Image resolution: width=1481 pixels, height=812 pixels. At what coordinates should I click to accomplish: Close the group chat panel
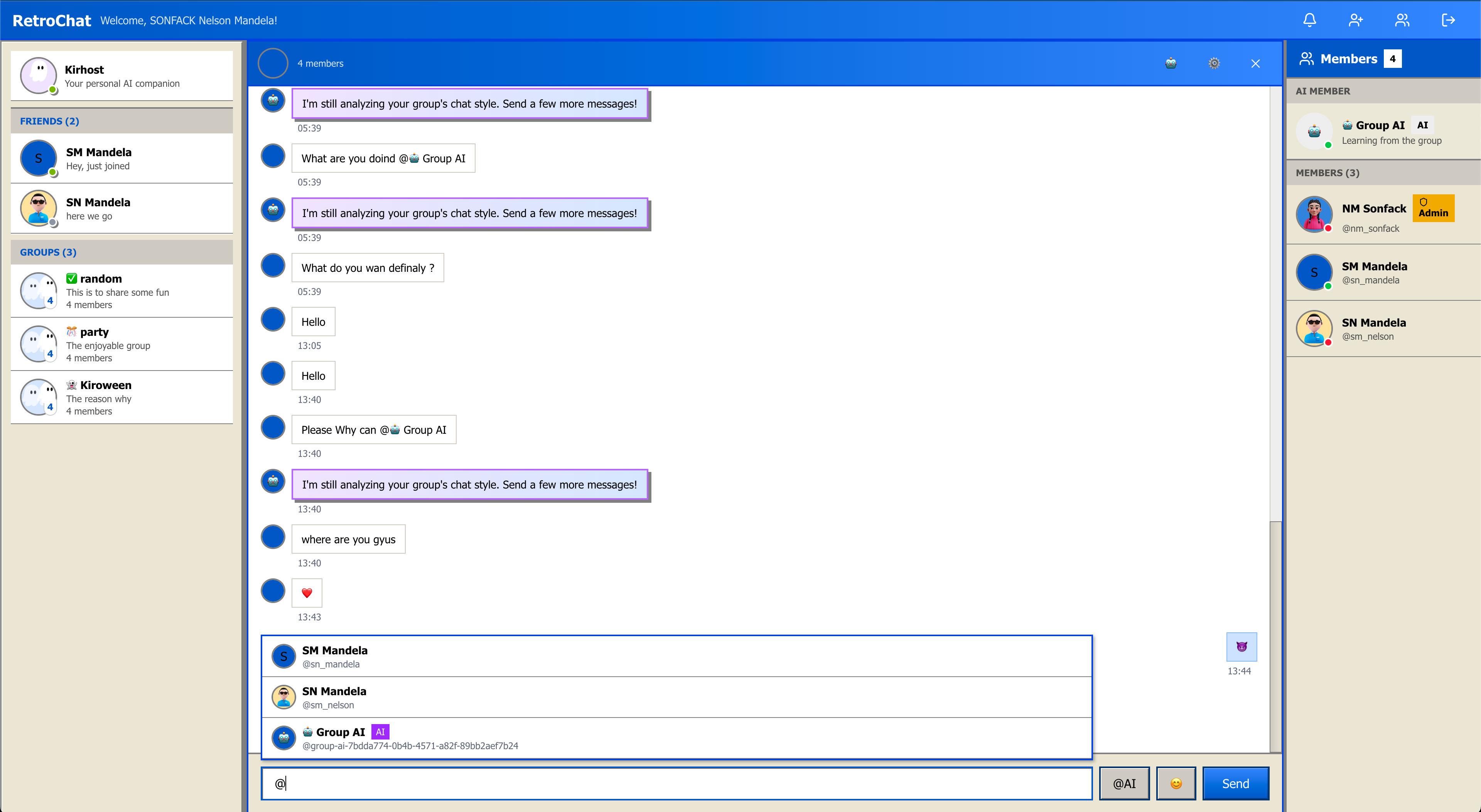pyautogui.click(x=1255, y=64)
